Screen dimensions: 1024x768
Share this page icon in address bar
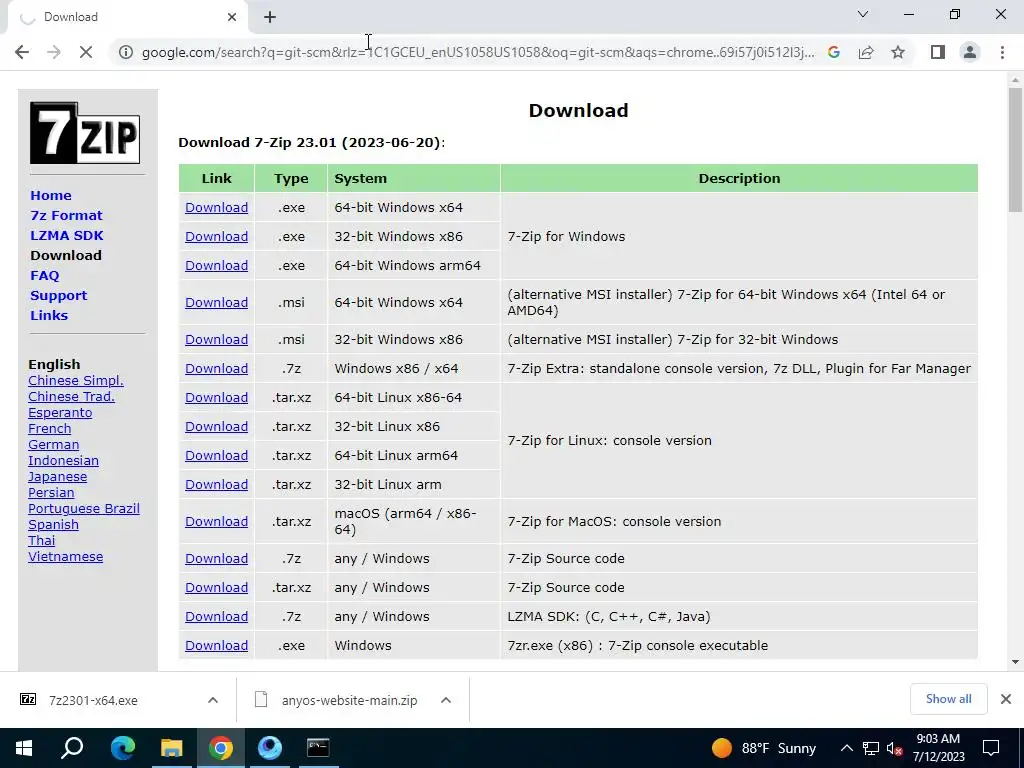pos(866,52)
